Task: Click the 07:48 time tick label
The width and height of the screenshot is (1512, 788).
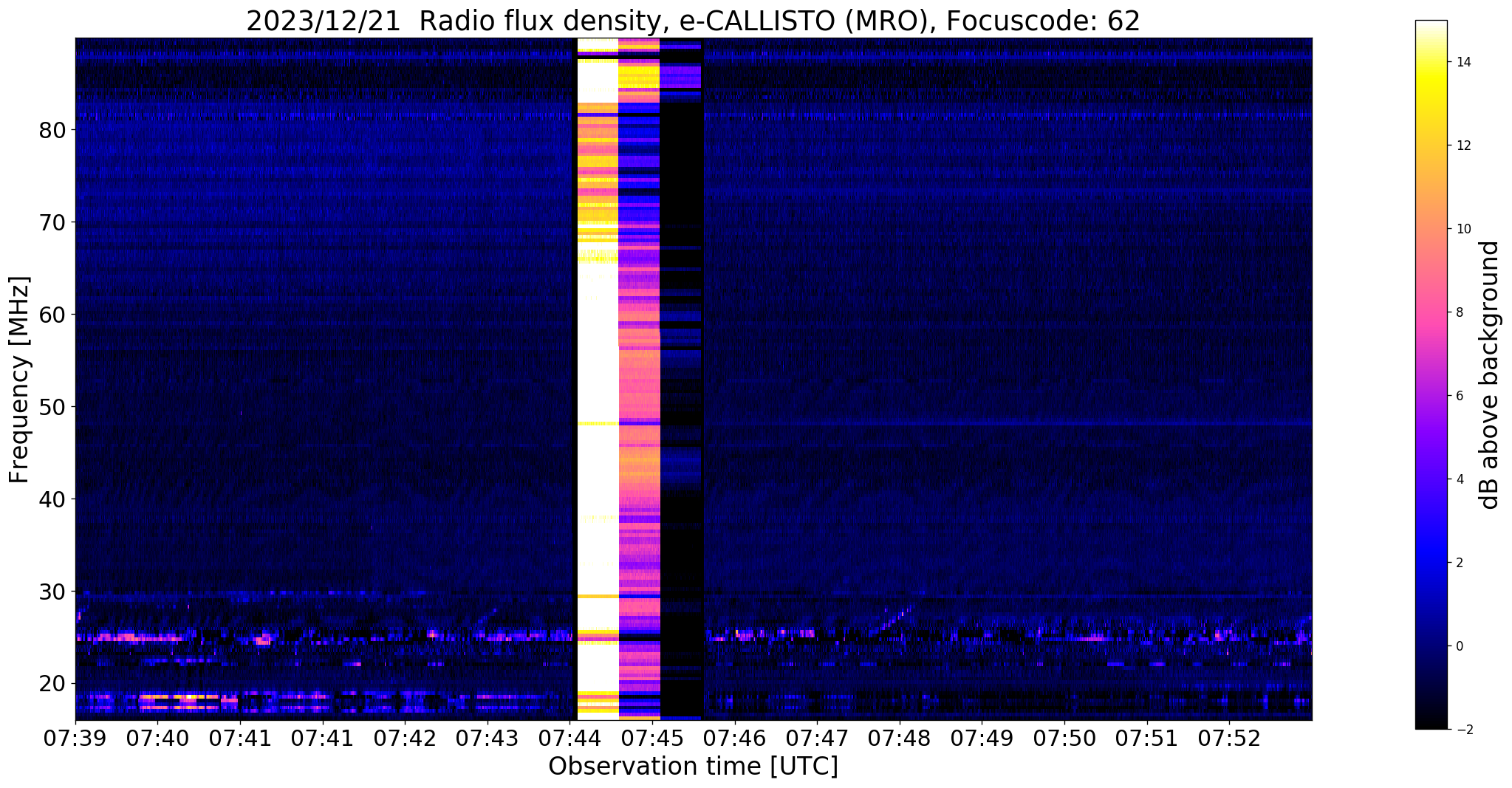Action: tap(900, 738)
